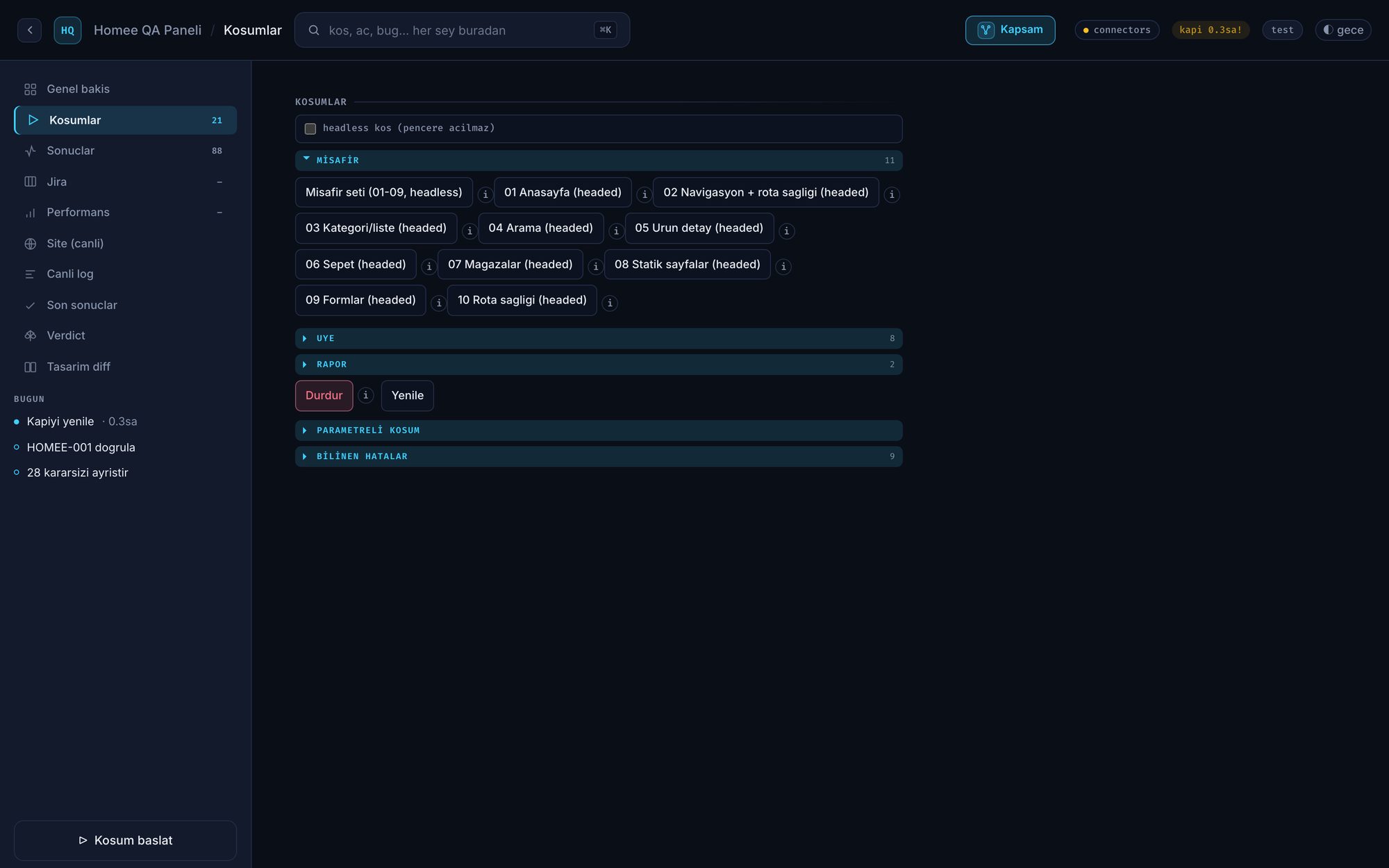Open Sonuclar in sidebar

tap(125, 151)
